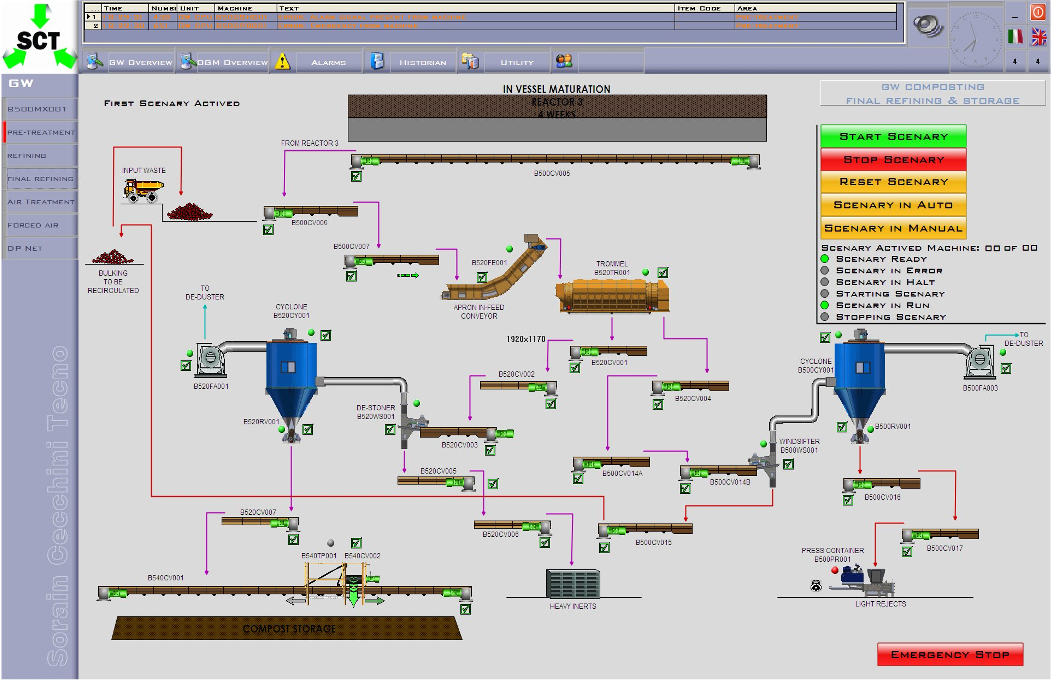Click the yellow alarm warning triangle icon
The image size is (1052, 681).
282,62
